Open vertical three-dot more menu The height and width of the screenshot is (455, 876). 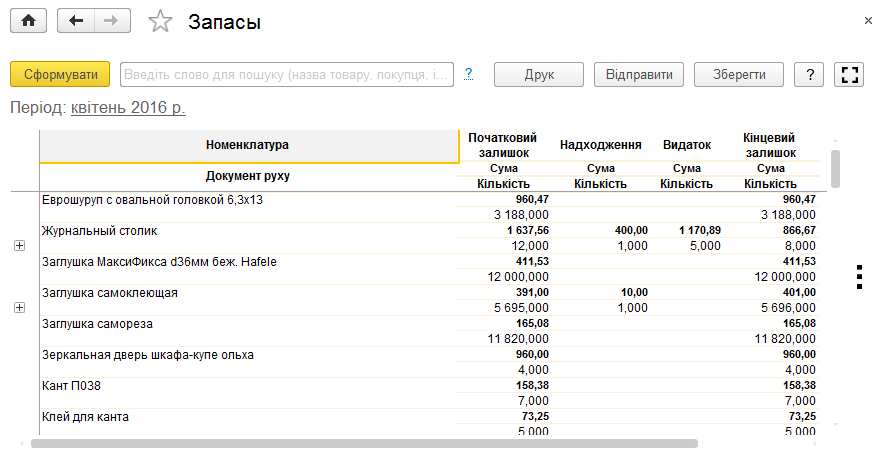pos(859,277)
